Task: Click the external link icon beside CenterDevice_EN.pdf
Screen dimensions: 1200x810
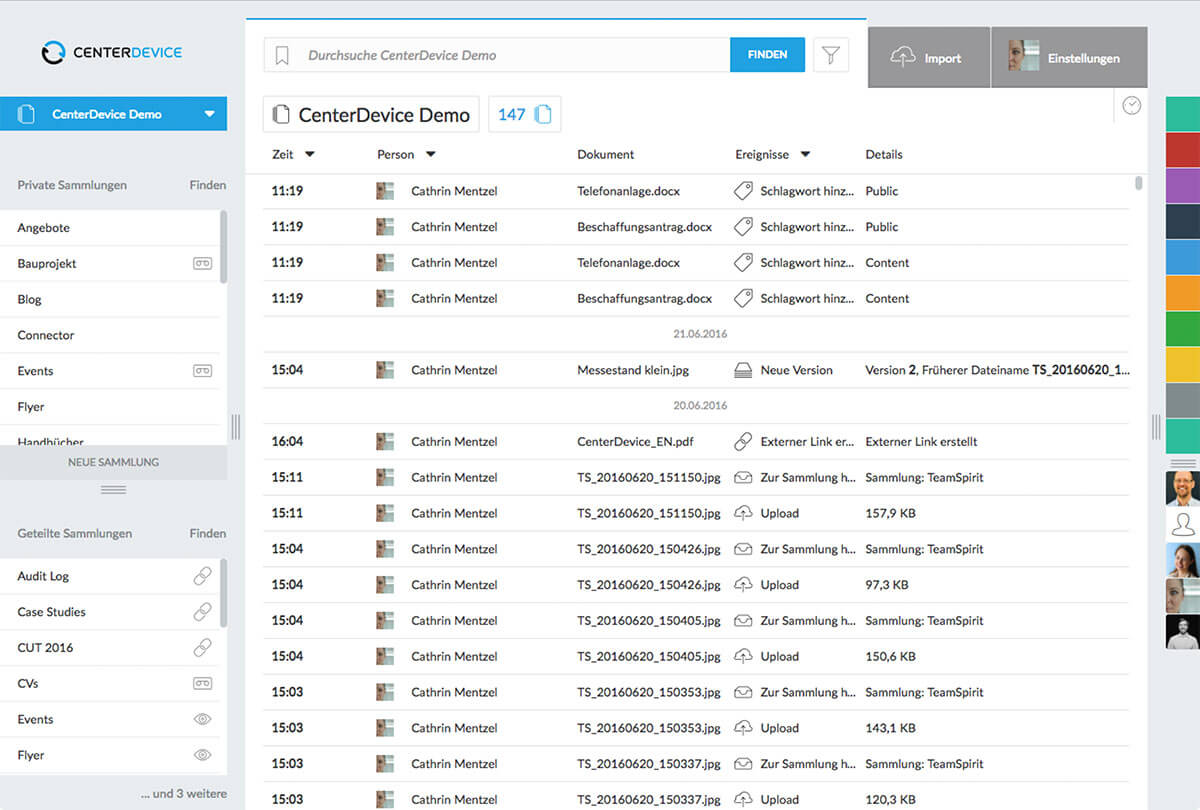Action: (742, 441)
